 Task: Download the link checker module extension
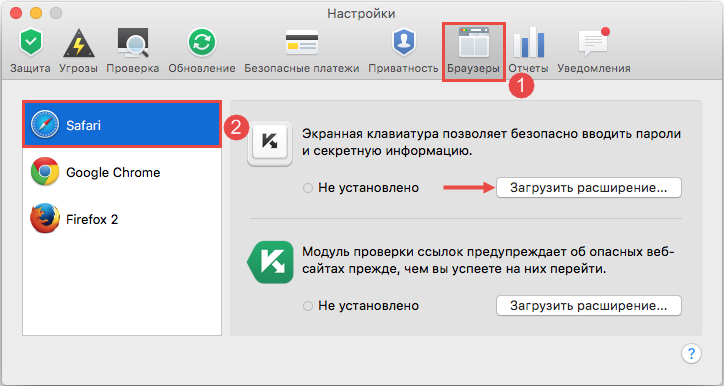tap(589, 306)
